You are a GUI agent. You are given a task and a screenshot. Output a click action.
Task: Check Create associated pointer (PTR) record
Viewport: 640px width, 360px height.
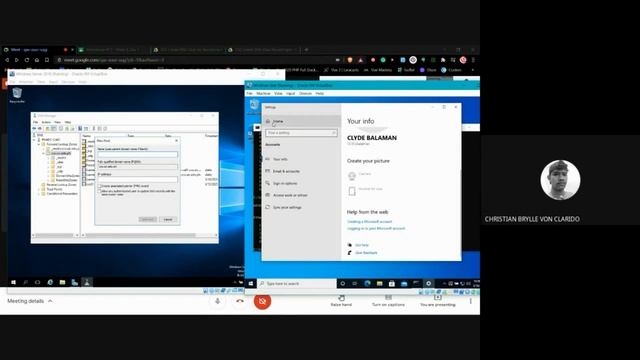99,186
